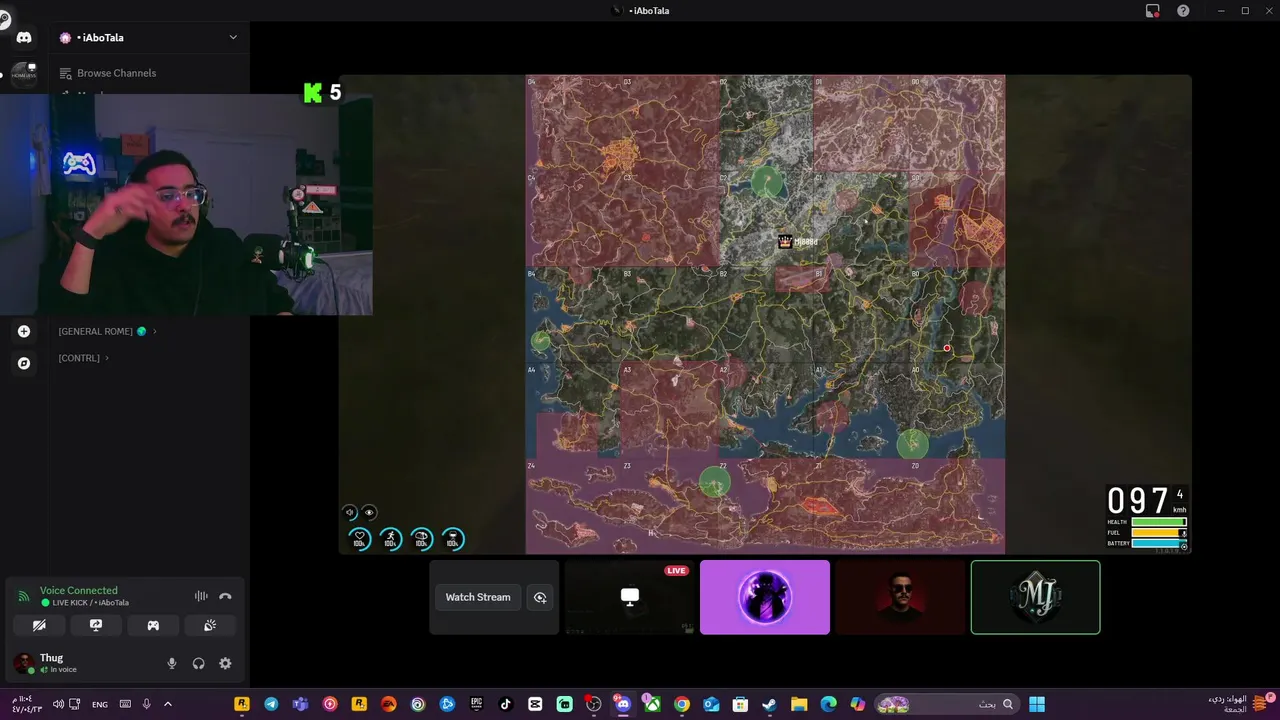This screenshot has width=1280, height=720.
Task: Open connection signal strength icon
Action: [23, 596]
